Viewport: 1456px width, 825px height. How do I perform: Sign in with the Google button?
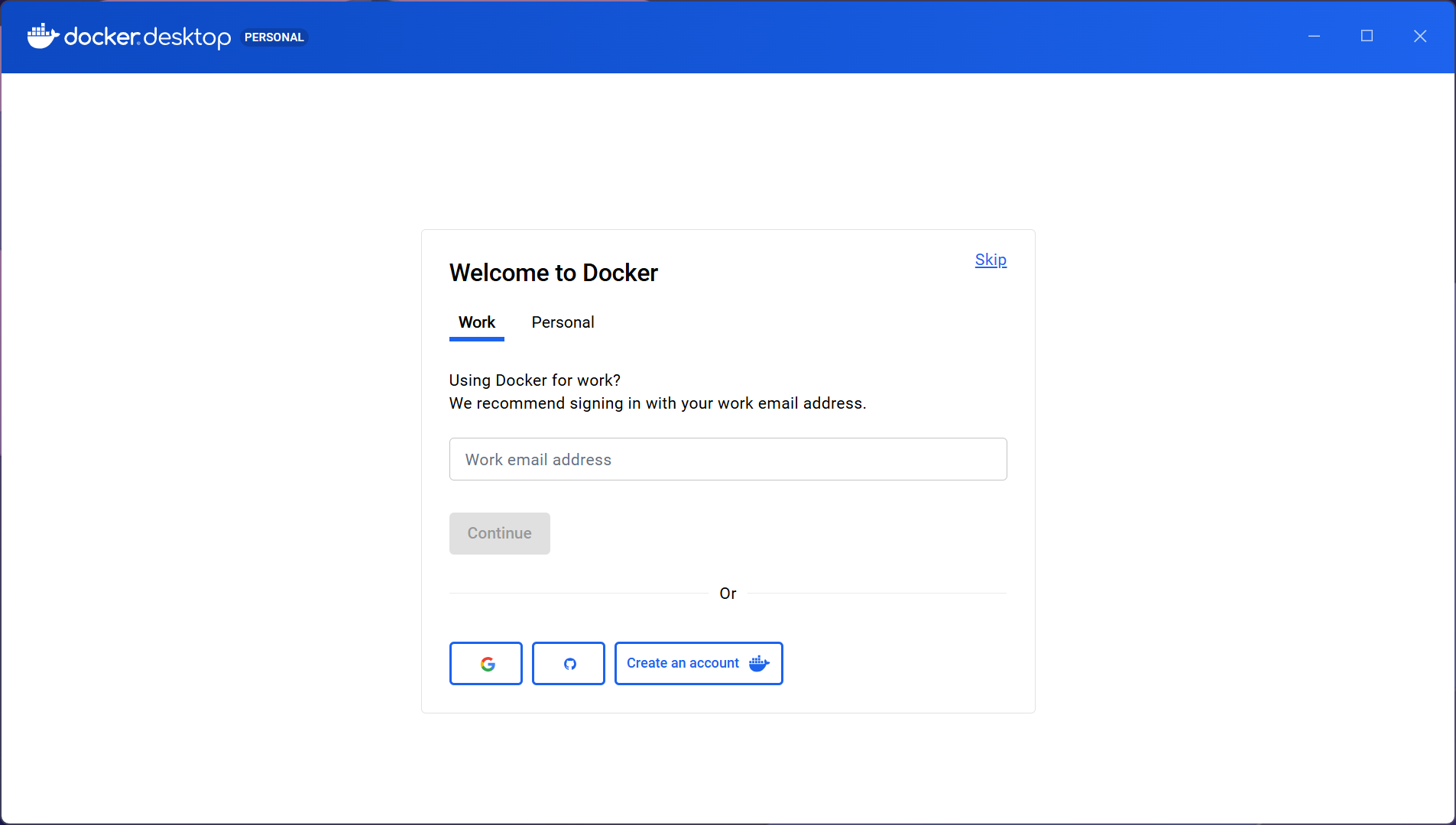click(x=486, y=663)
